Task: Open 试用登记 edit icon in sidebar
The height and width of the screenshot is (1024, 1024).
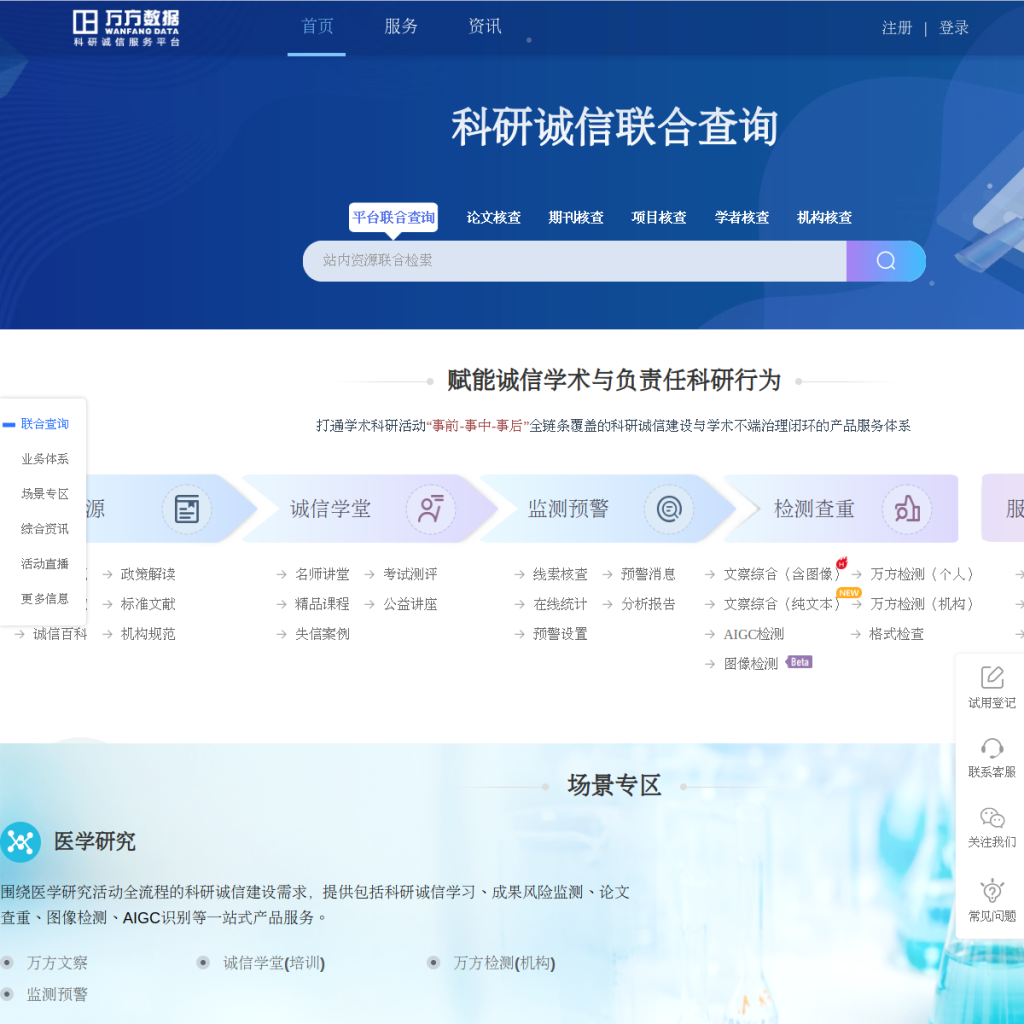Action: [x=991, y=677]
